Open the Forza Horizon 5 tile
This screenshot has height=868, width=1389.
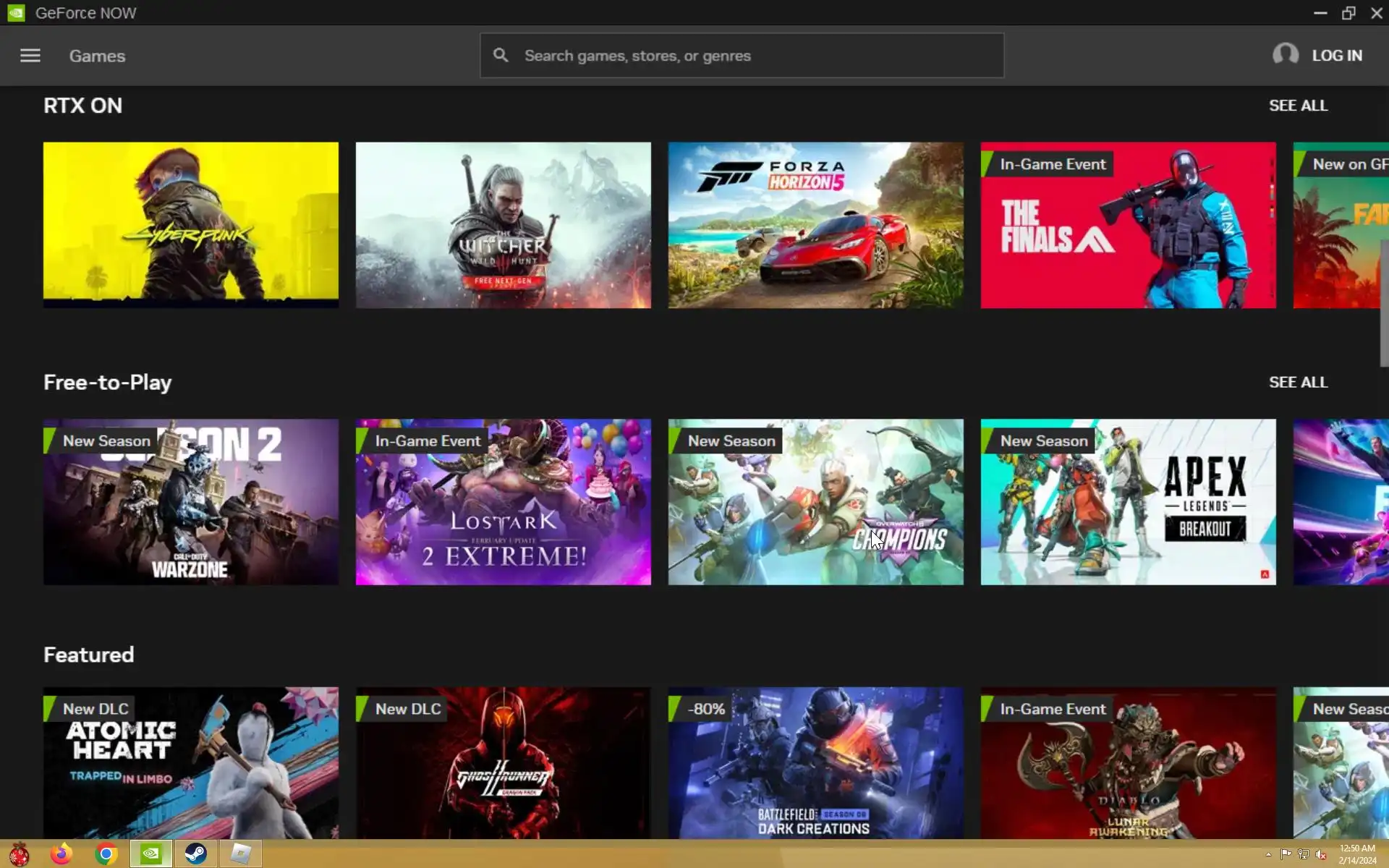click(815, 225)
